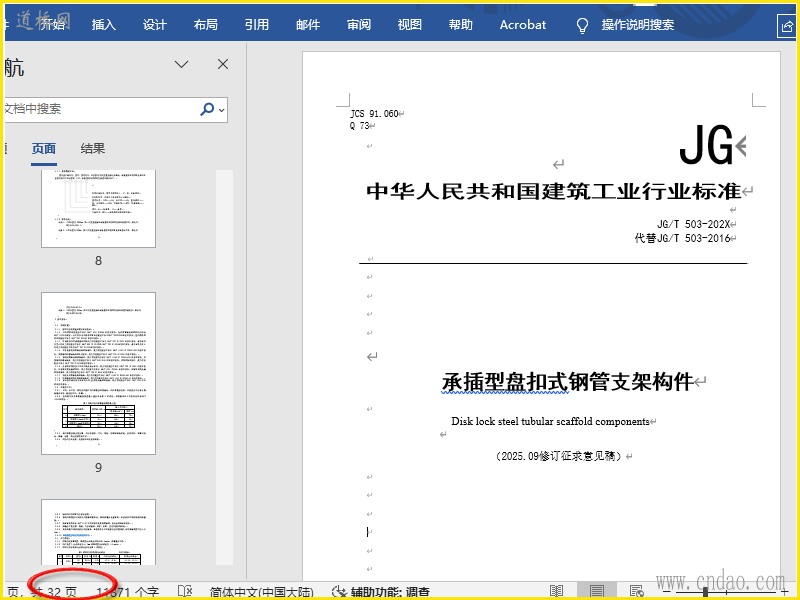Open navigation pane options chevron
The image size is (800, 600).
pyautogui.click(x=182, y=64)
